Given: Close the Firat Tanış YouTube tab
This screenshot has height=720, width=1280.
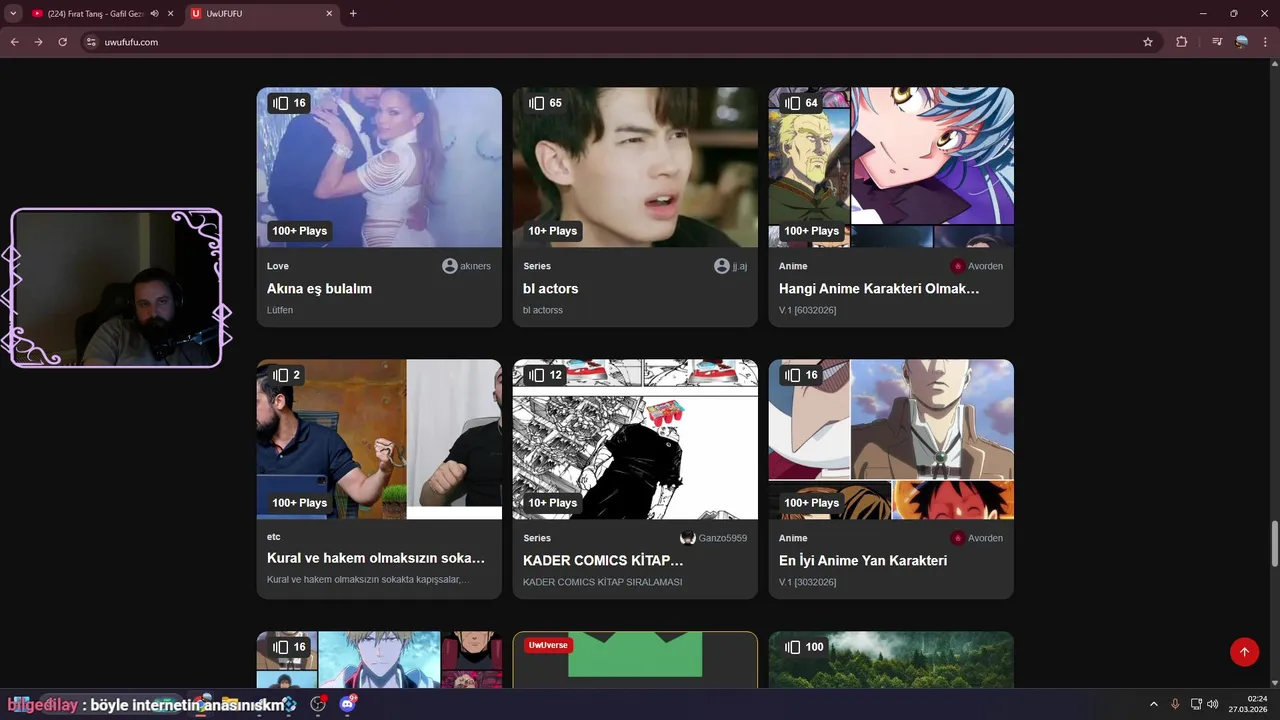Looking at the screenshot, I should point(170,14).
